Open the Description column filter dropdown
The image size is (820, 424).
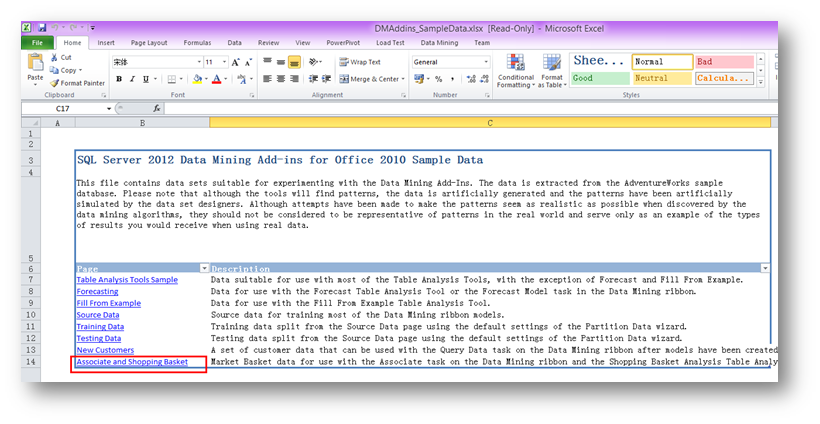(765, 268)
